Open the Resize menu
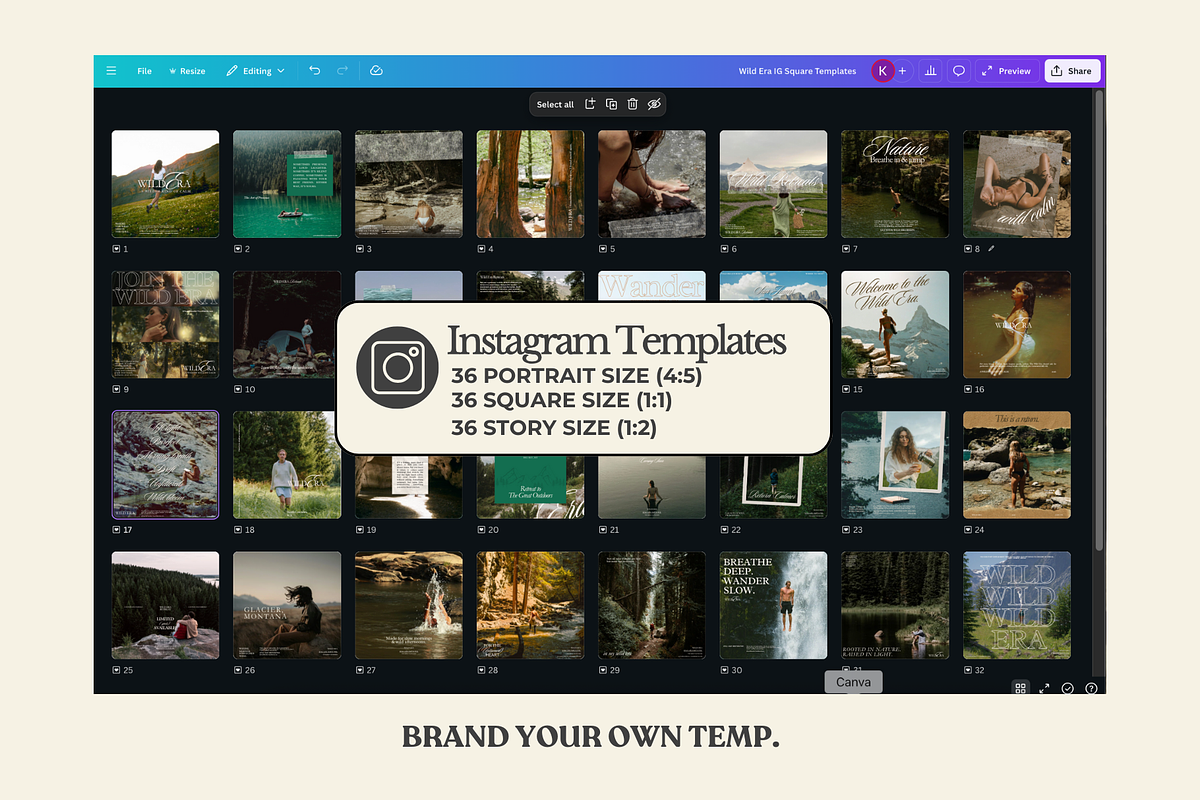The height and width of the screenshot is (800, 1200). (x=186, y=71)
